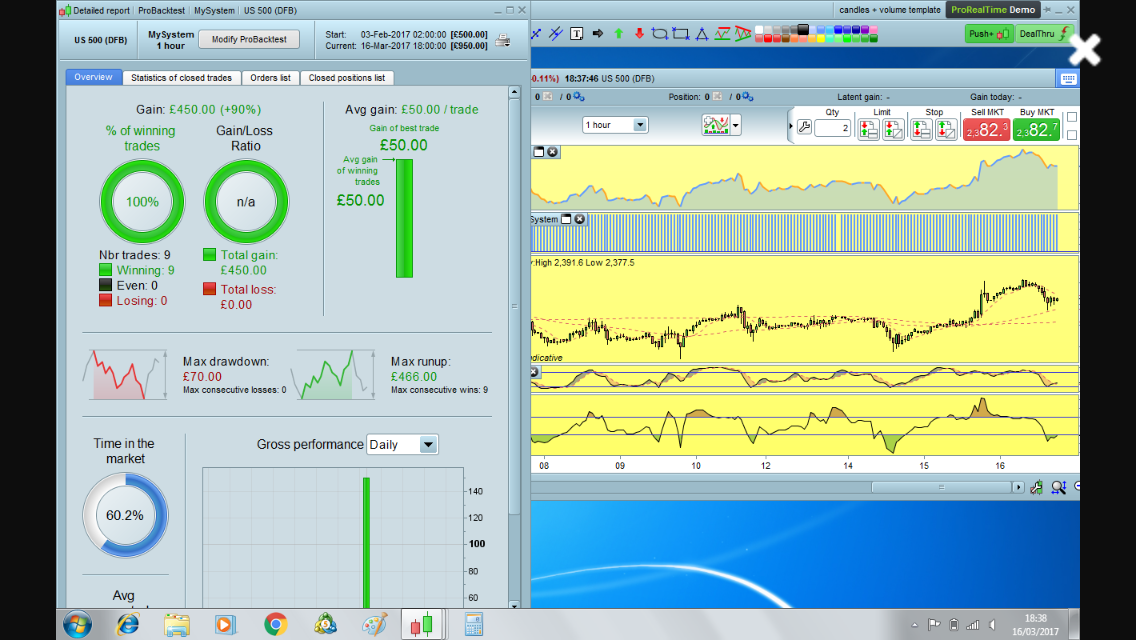The width and height of the screenshot is (1136, 640).
Task: Click the second Limit order icon
Action: (x=893, y=129)
